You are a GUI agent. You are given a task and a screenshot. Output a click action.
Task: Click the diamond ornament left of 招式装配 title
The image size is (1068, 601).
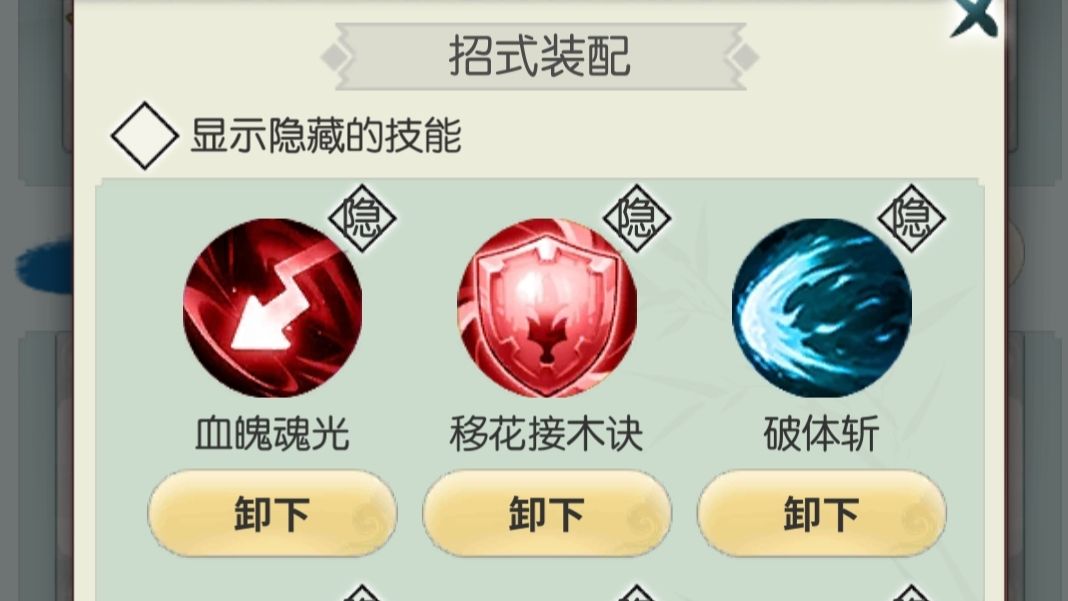(335, 57)
